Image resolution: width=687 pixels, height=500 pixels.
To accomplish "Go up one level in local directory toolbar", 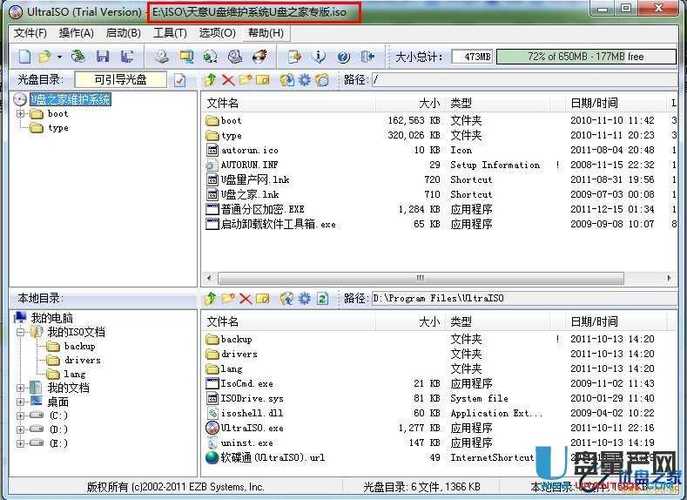I will [210, 298].
